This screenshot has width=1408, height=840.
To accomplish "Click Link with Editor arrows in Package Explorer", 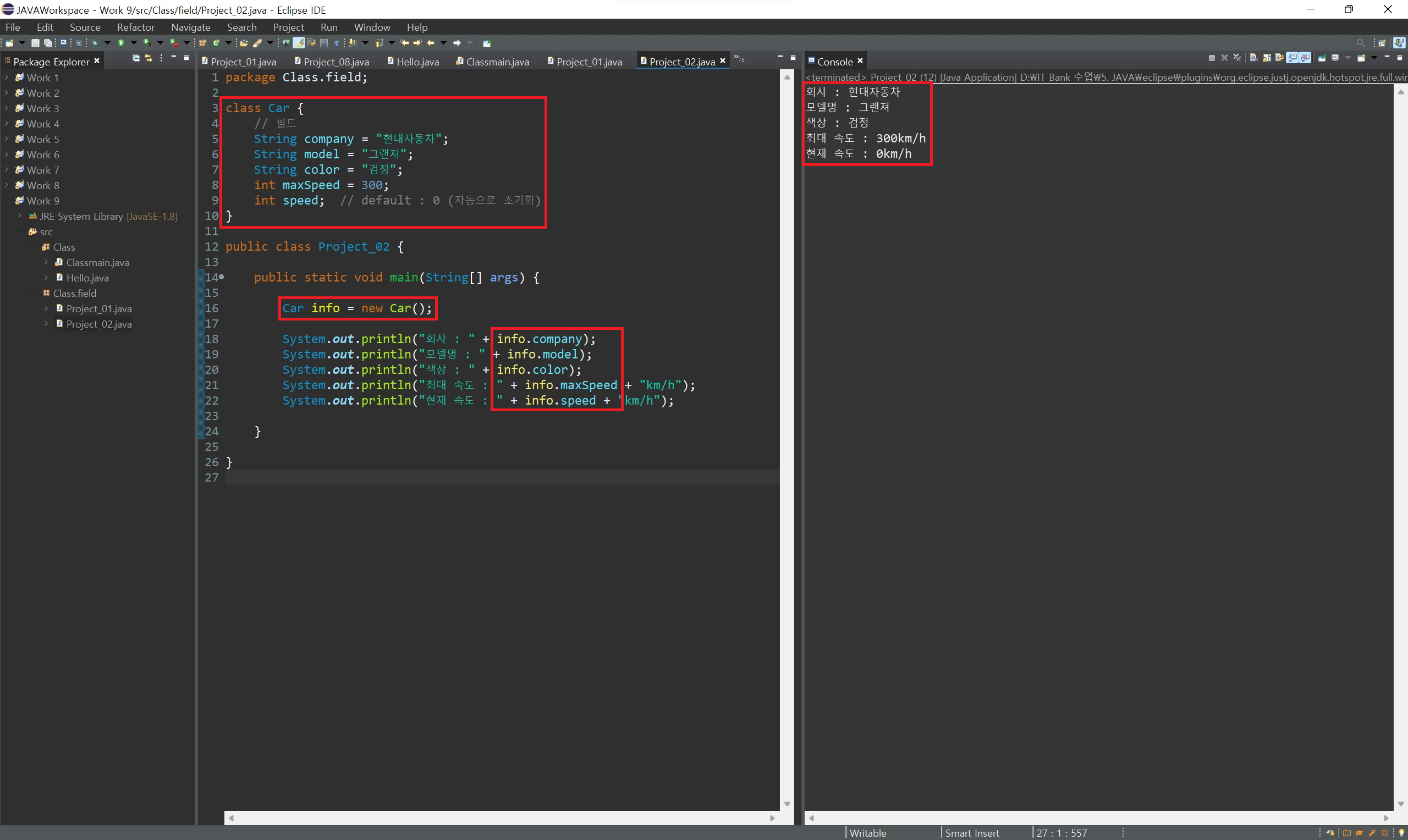I will coord(148,58).
